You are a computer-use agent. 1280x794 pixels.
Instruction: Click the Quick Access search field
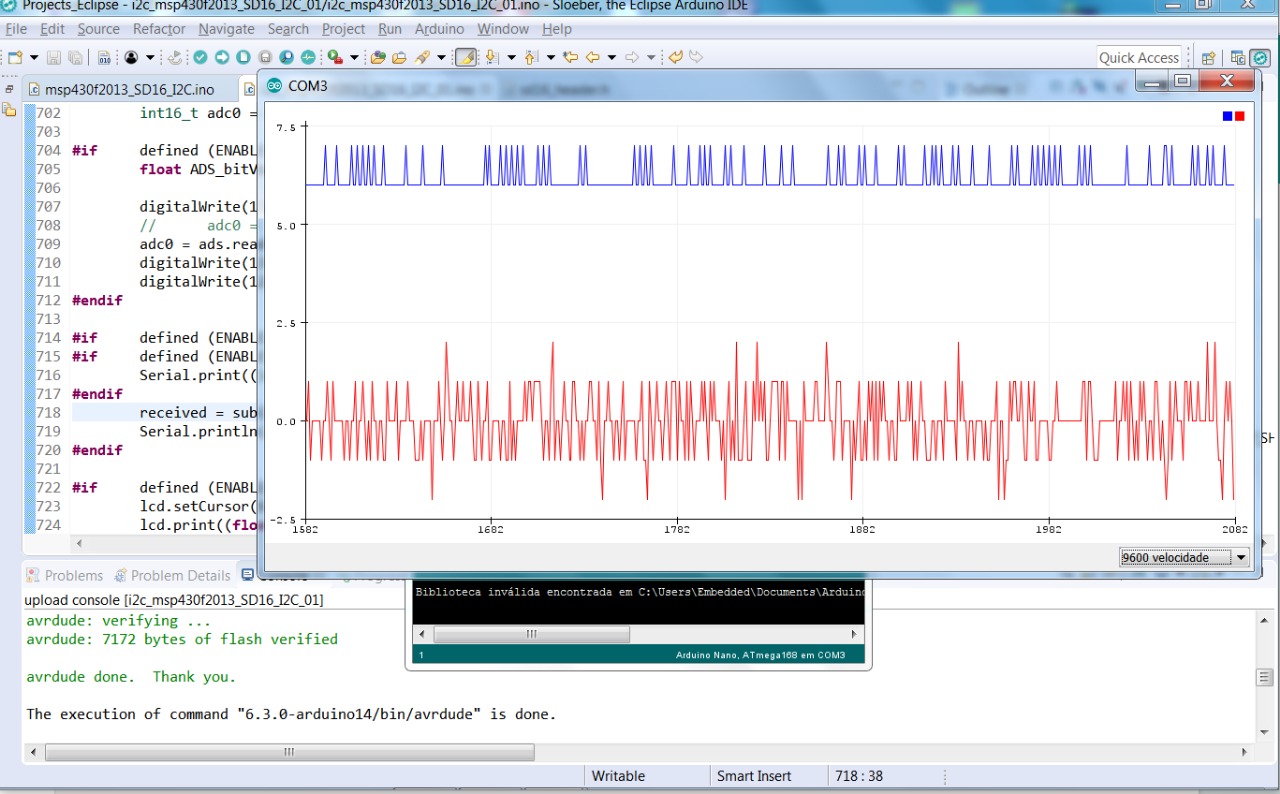(1139, 58)
